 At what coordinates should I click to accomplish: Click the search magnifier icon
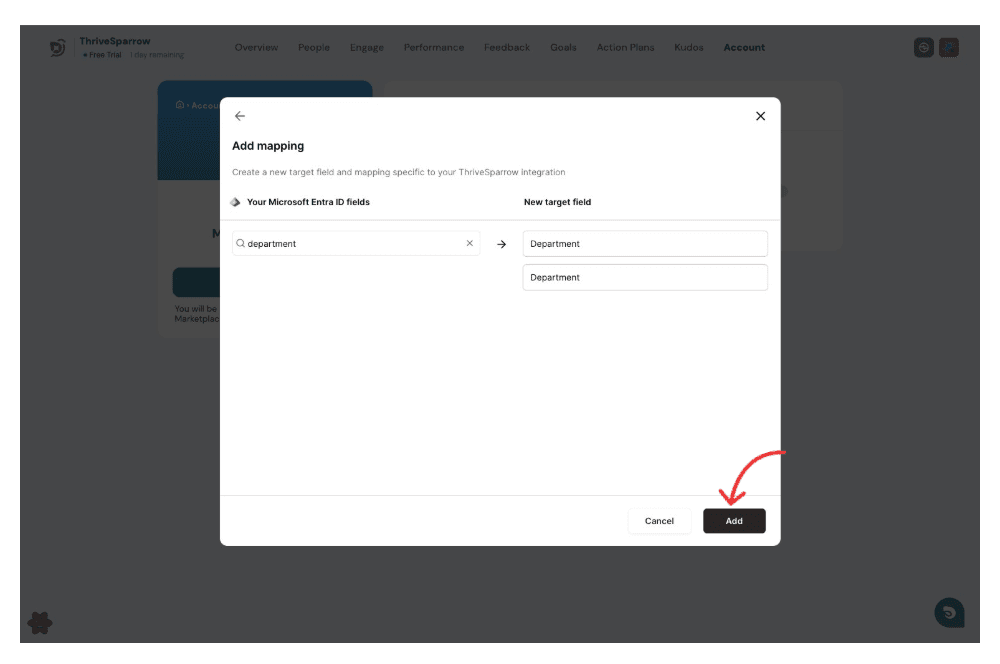240,244
